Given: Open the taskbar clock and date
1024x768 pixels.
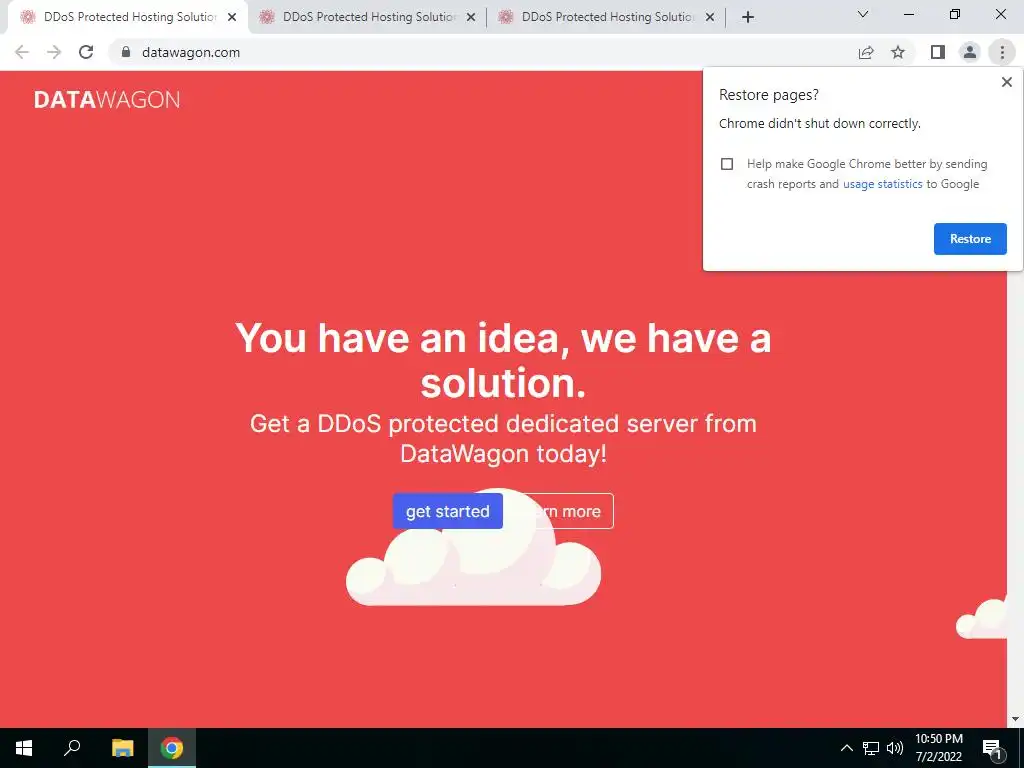Looking at the screenshot, I should click(938, 748).
